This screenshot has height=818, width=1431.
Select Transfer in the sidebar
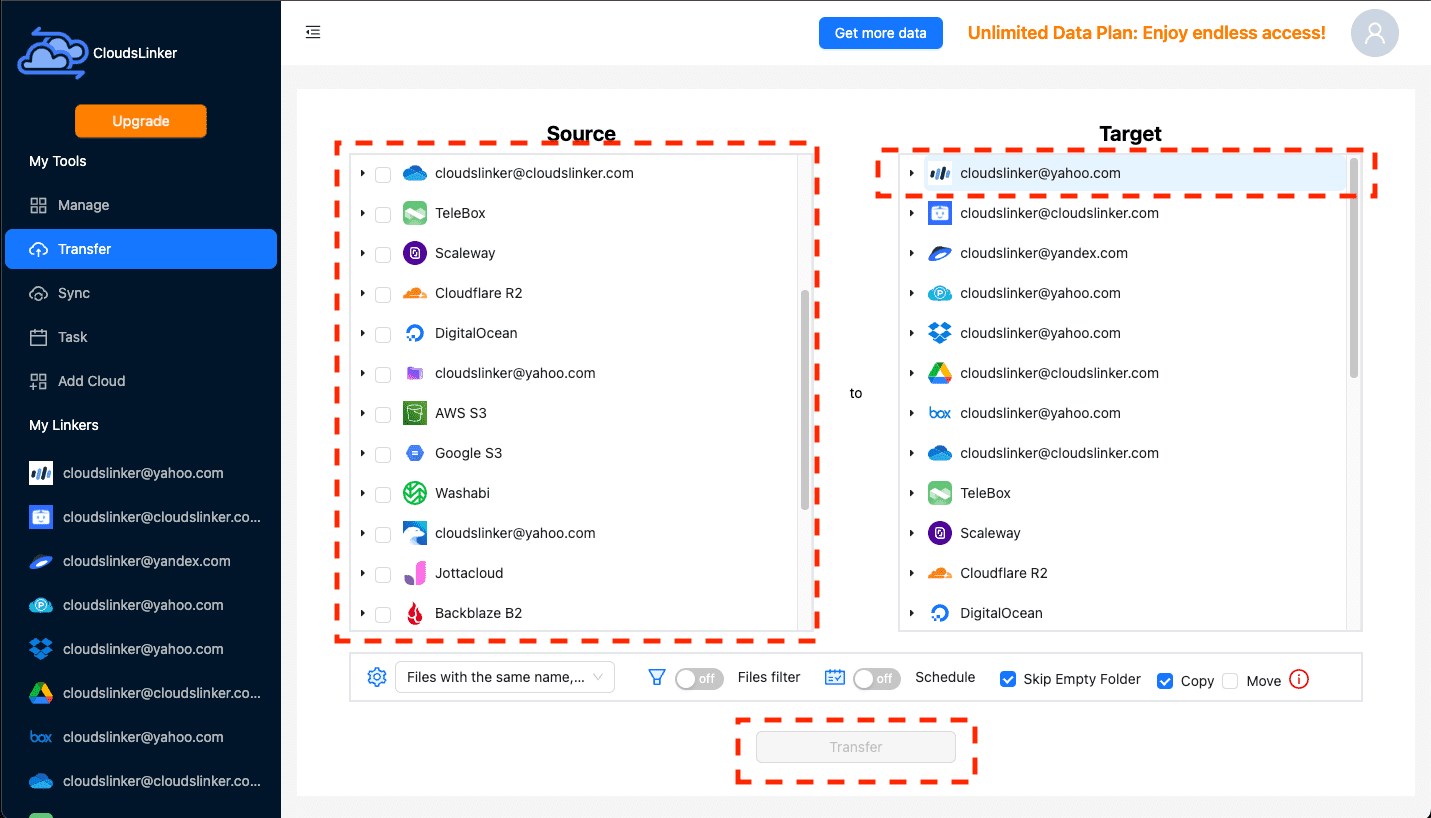click(x=141, y=249)
